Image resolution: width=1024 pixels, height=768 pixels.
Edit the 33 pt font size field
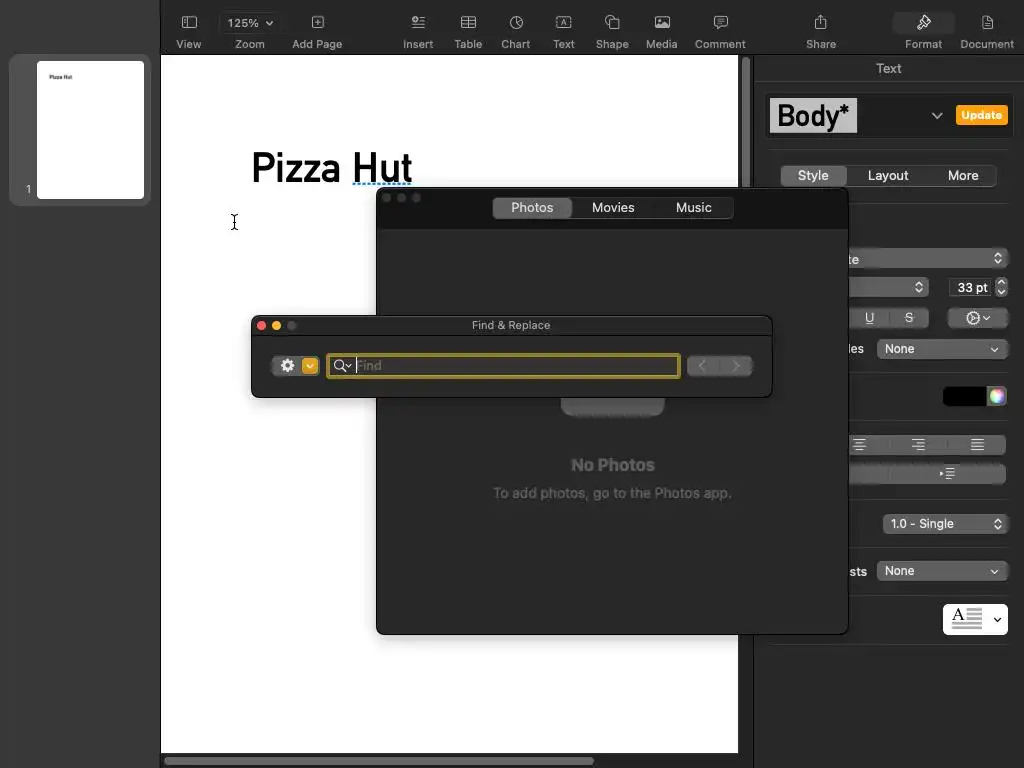tap(970, 287)
